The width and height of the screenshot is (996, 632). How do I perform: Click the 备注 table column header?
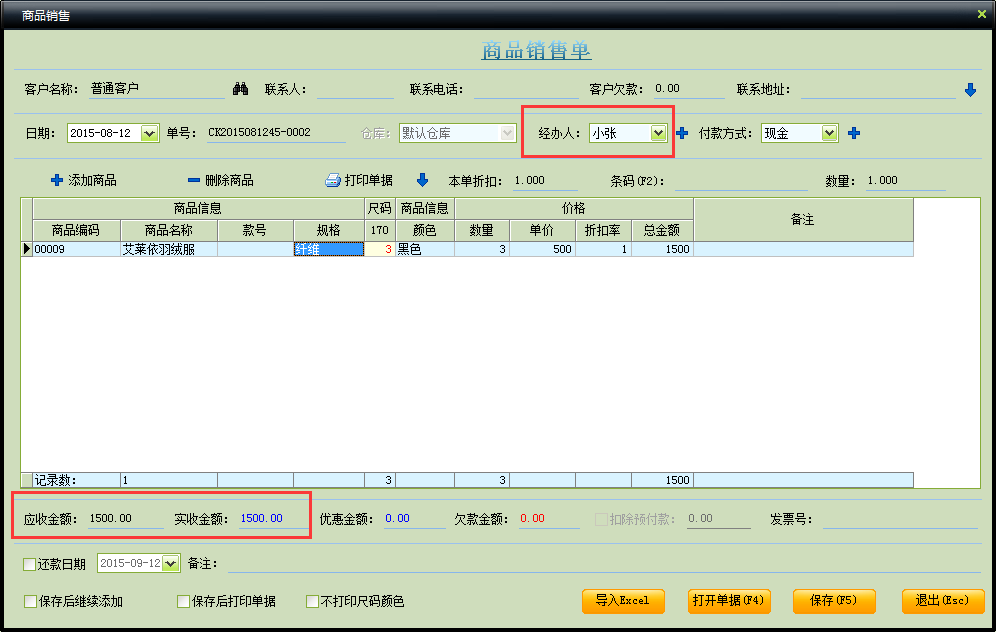point(803,219)
